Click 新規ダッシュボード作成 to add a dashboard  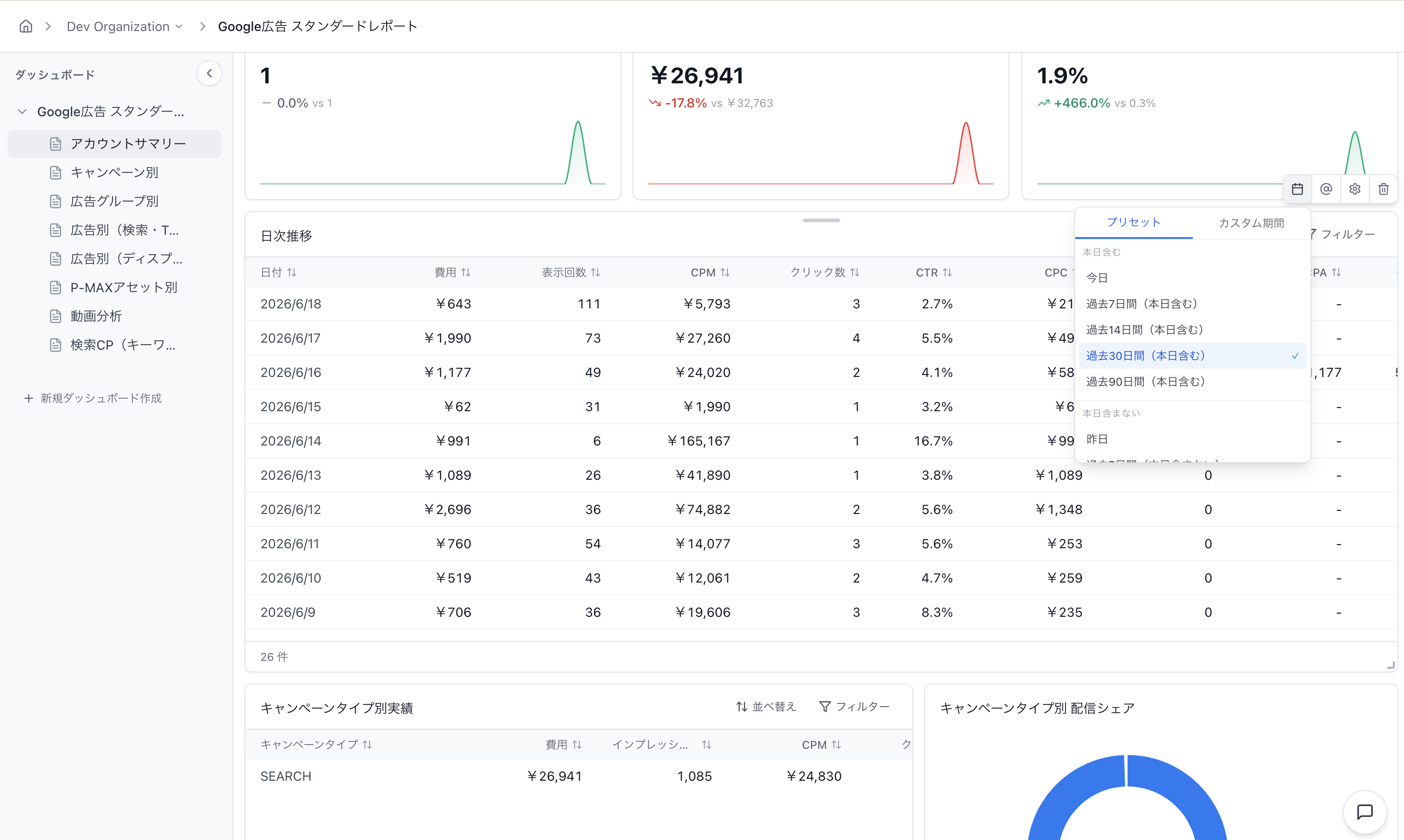(93, 399)
